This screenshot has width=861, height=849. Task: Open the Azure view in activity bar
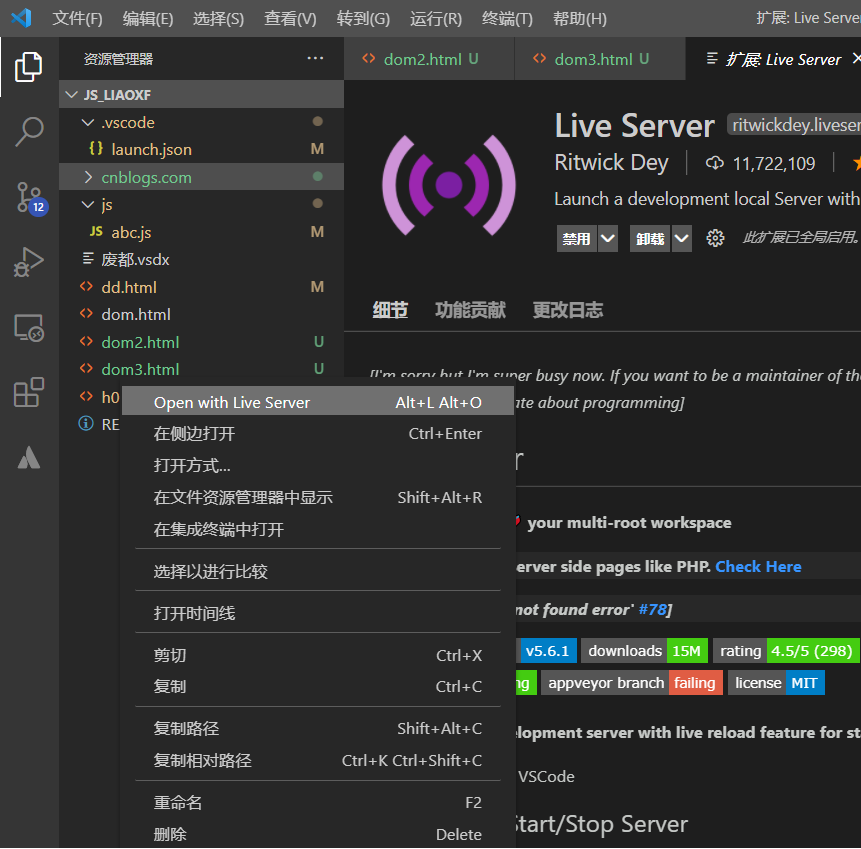click(x=29, y=457)
